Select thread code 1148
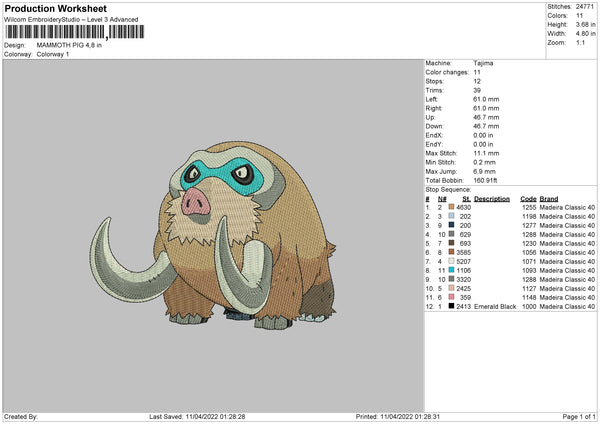The height and width of the screenshot is (424, 600). 529,297
